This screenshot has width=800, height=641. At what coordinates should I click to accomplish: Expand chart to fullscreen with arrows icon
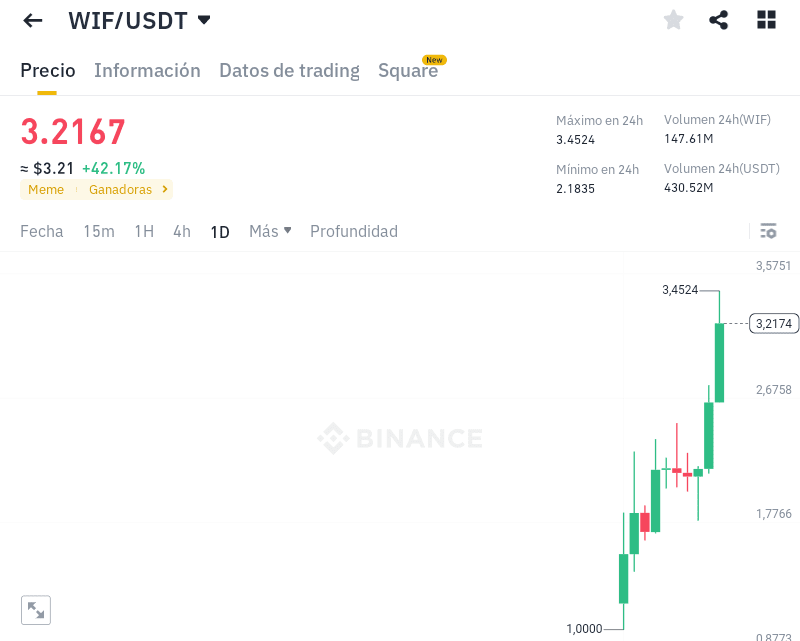[x=36, y=610]
